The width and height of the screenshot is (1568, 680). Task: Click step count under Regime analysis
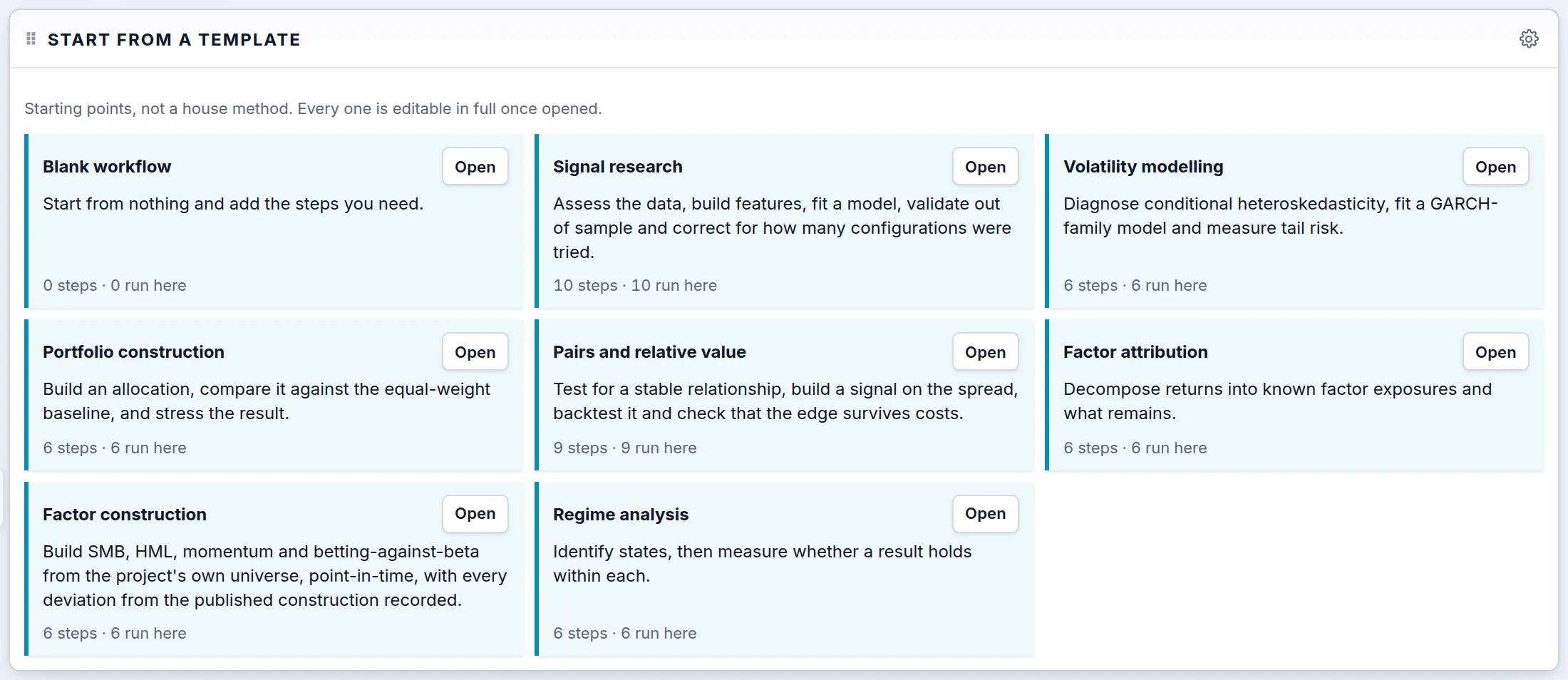tap(625, 634)
